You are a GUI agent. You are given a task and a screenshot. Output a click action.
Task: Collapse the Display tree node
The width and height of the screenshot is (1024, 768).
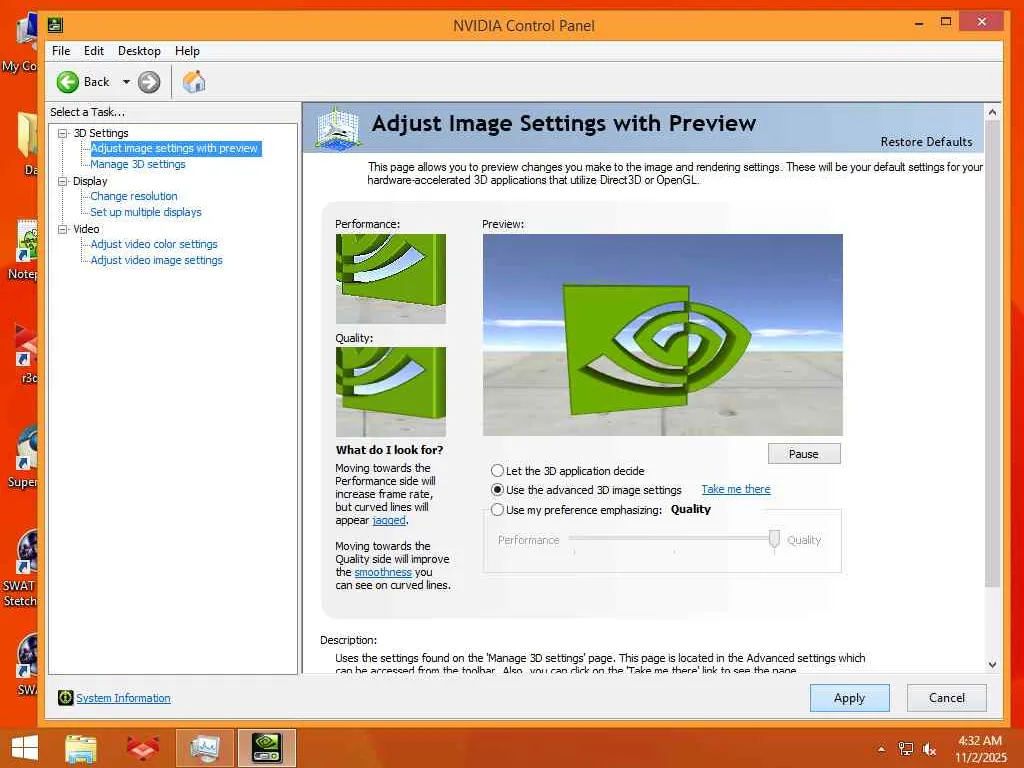click(x=63, y=182)
